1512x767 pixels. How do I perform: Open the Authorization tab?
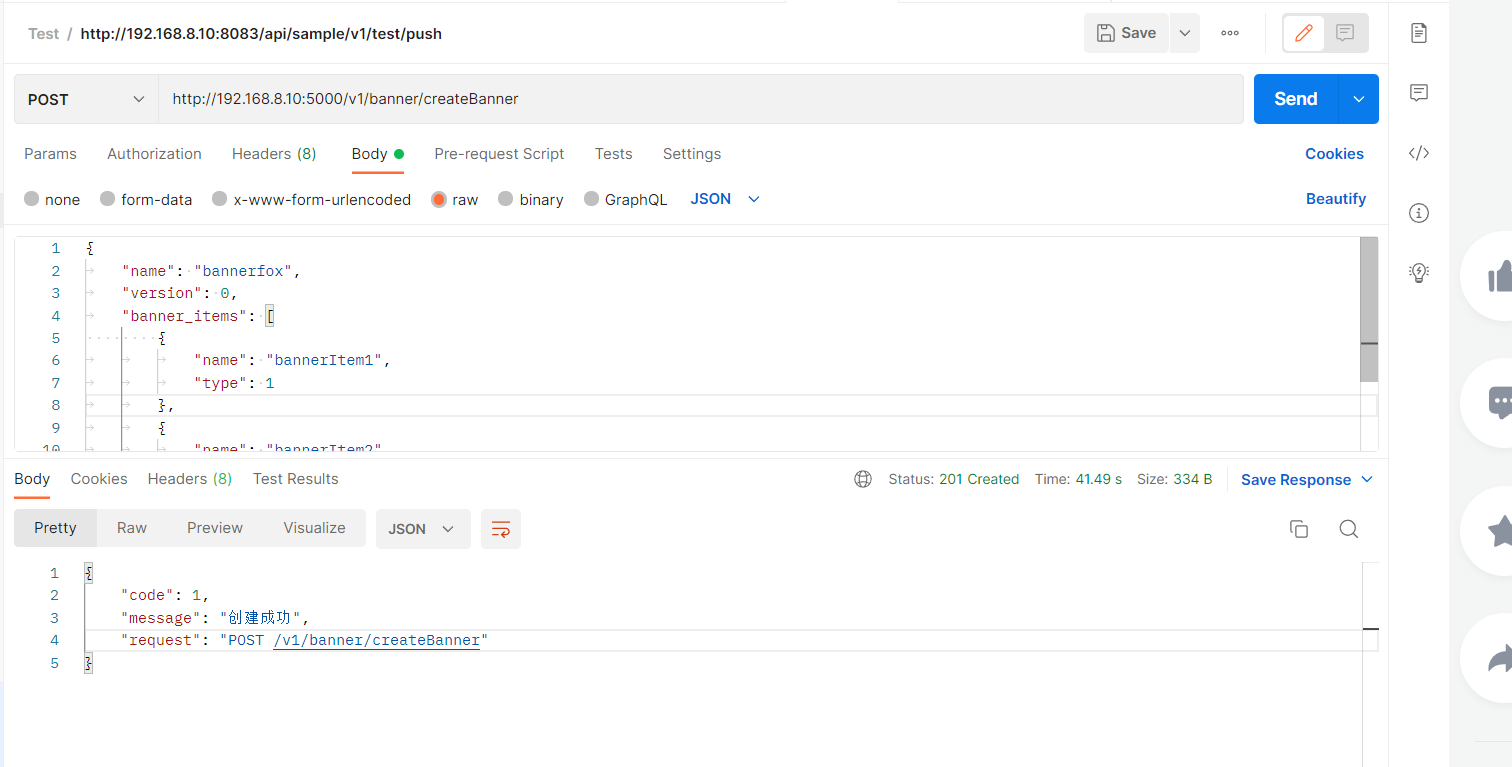tap(154, 154)
